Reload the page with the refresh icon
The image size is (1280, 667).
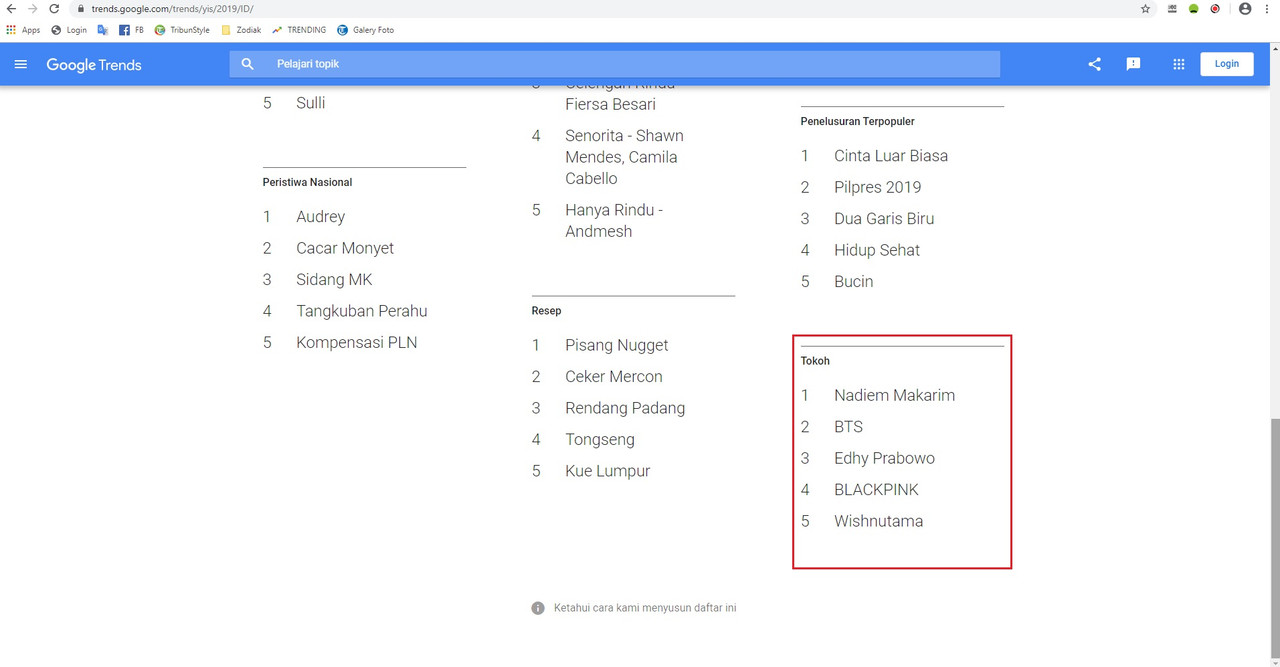coord(54,8)
